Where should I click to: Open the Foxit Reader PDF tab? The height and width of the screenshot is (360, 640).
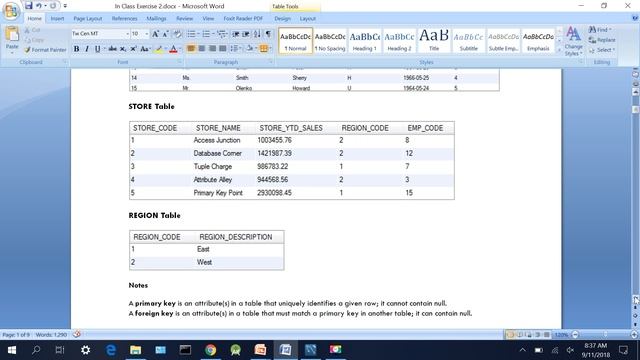[243, 19]
